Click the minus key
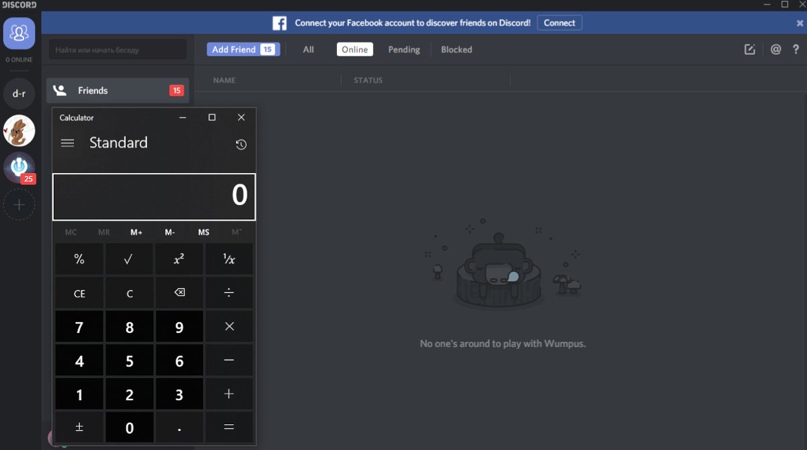The height and width of the screenshot is (450, 807). [229, 360]
